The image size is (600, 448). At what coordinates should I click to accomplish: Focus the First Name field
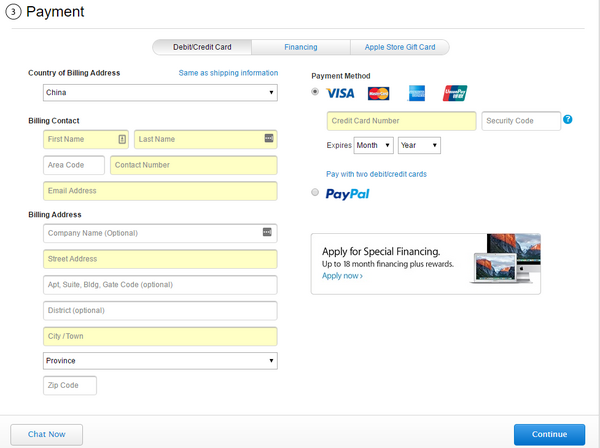click(86, 139)
